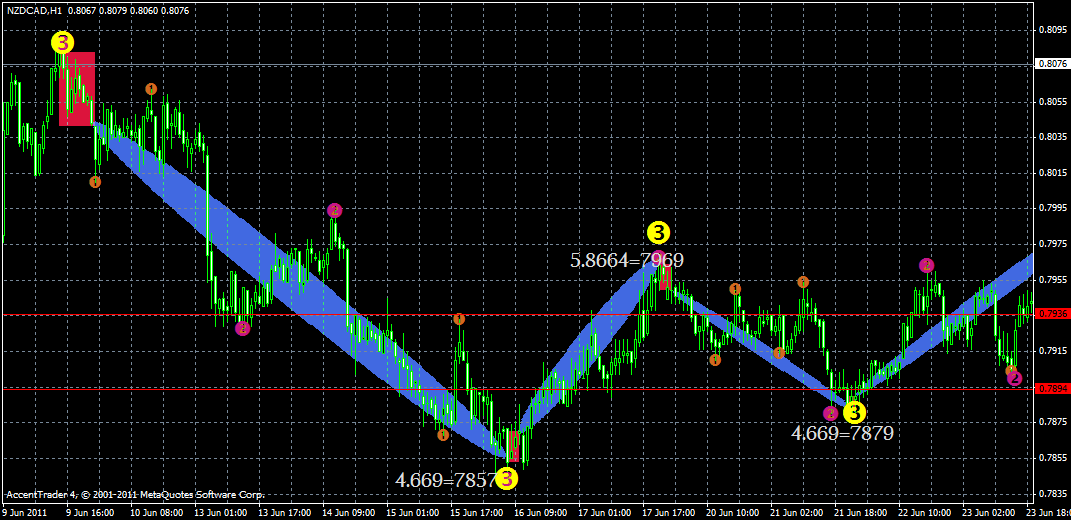Click the red 0.7894 price level label
The image size is (1071, 520).
1053,389
